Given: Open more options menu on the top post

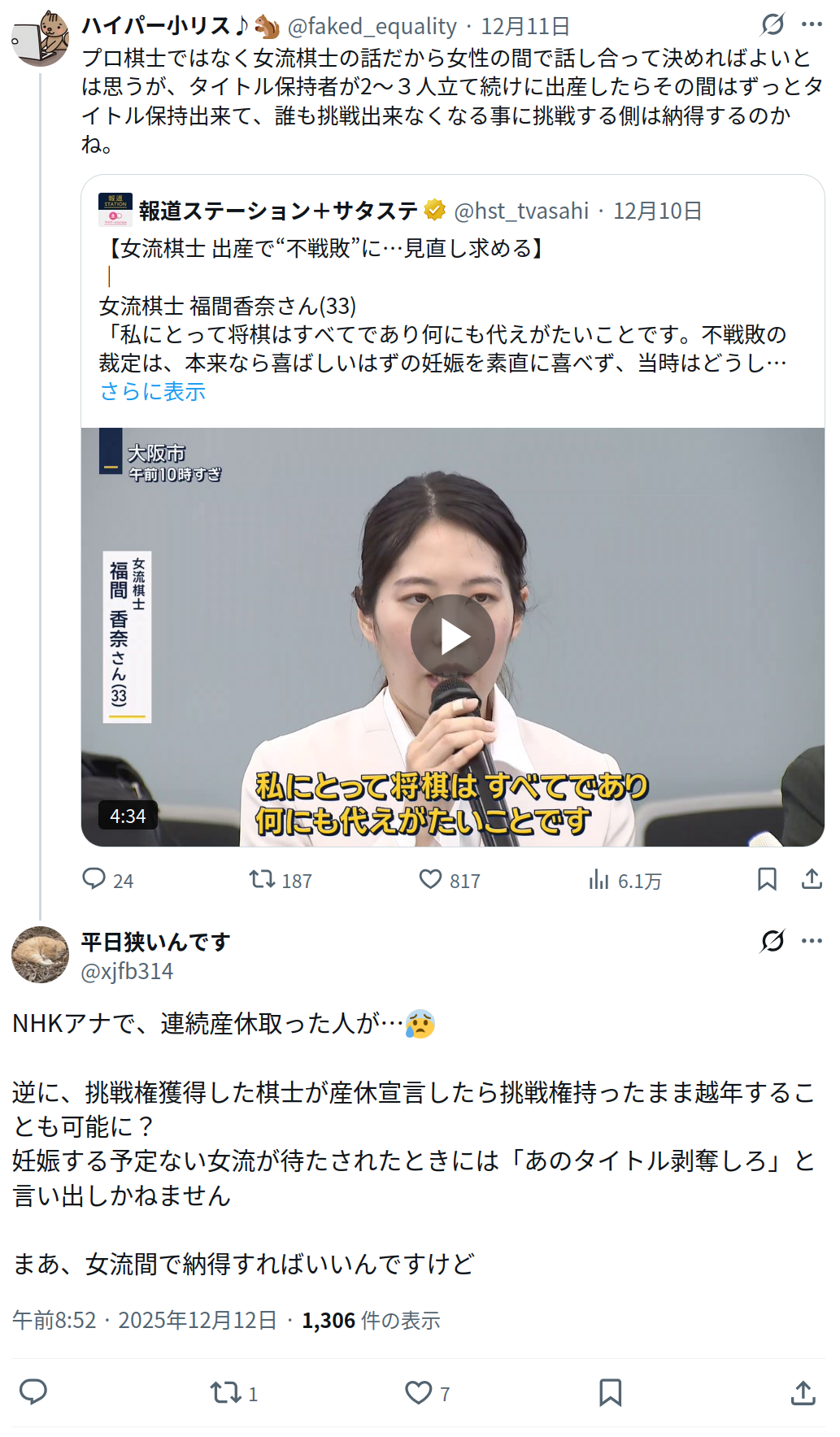Looking at the screenshot, I should click(812, 24).
